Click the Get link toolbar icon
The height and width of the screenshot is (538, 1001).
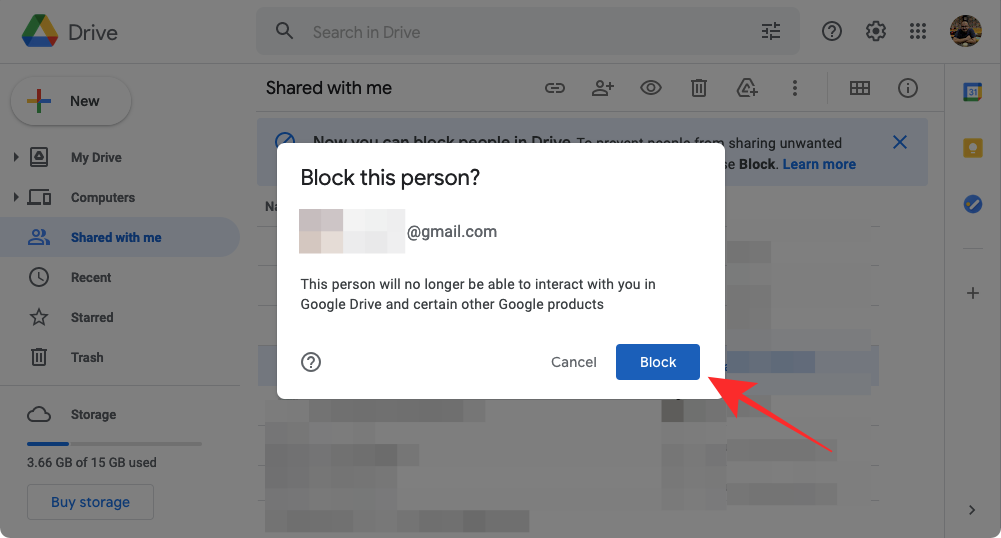pyautogui.click(x=555, y=88)
